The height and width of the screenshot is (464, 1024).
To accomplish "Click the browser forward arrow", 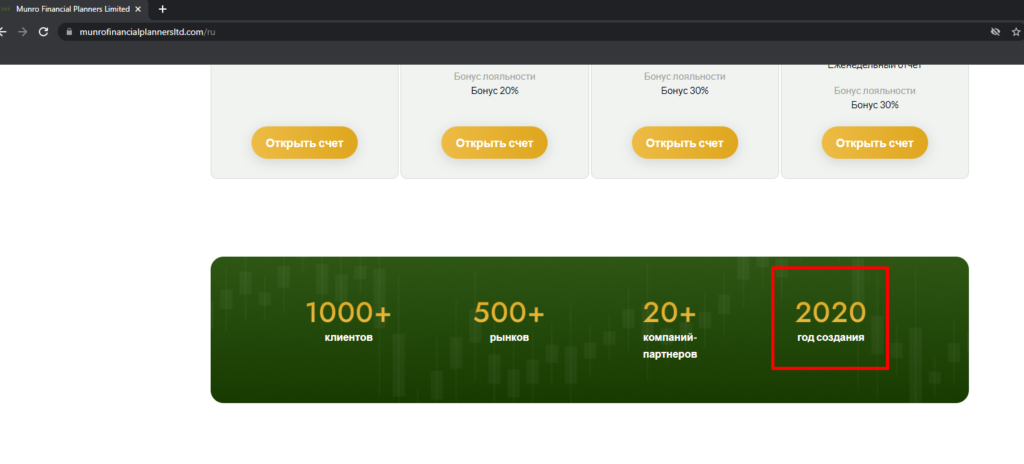I will [23, 31].
